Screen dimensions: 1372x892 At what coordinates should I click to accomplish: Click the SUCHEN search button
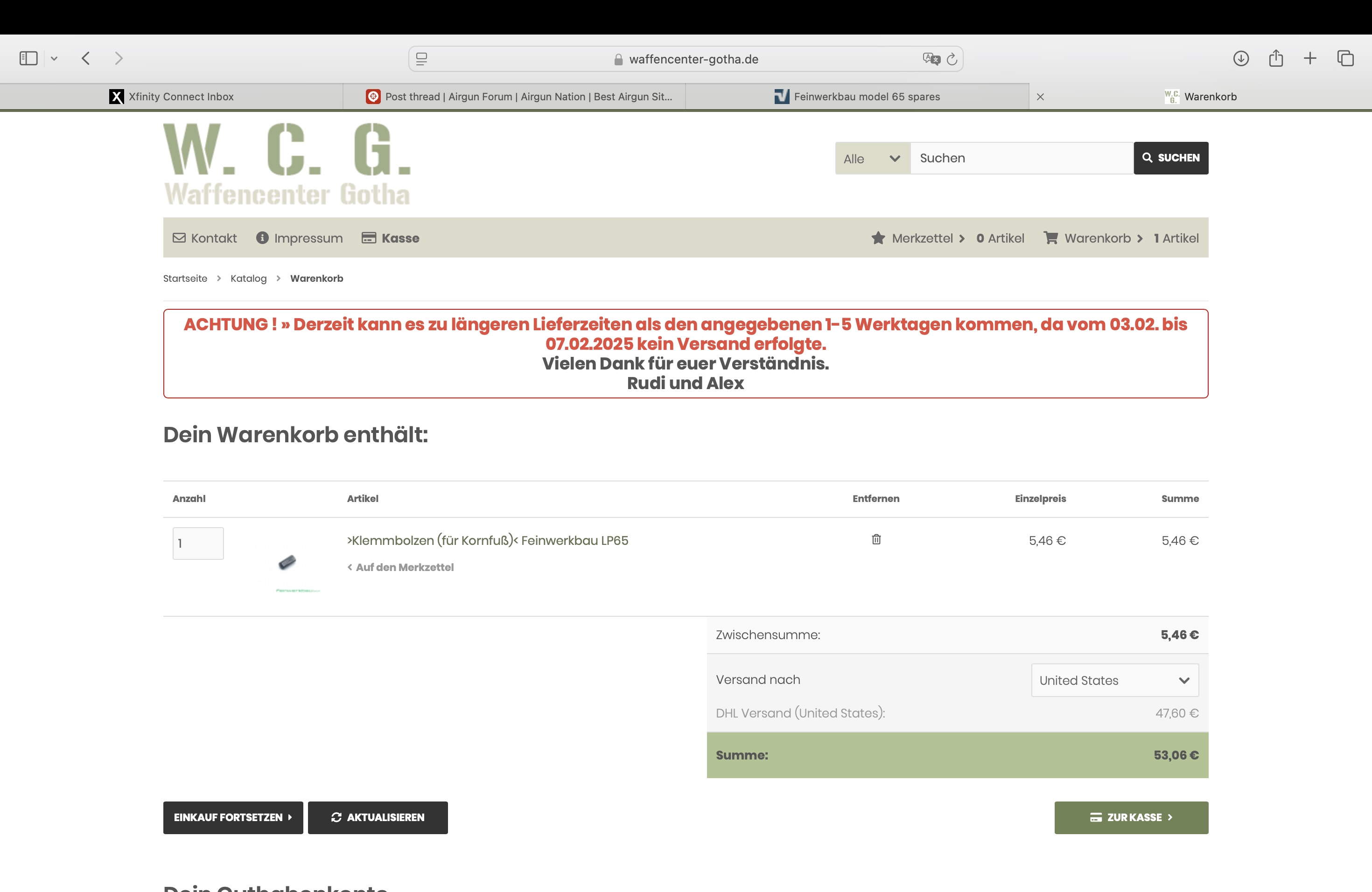tap(1171, 158)
